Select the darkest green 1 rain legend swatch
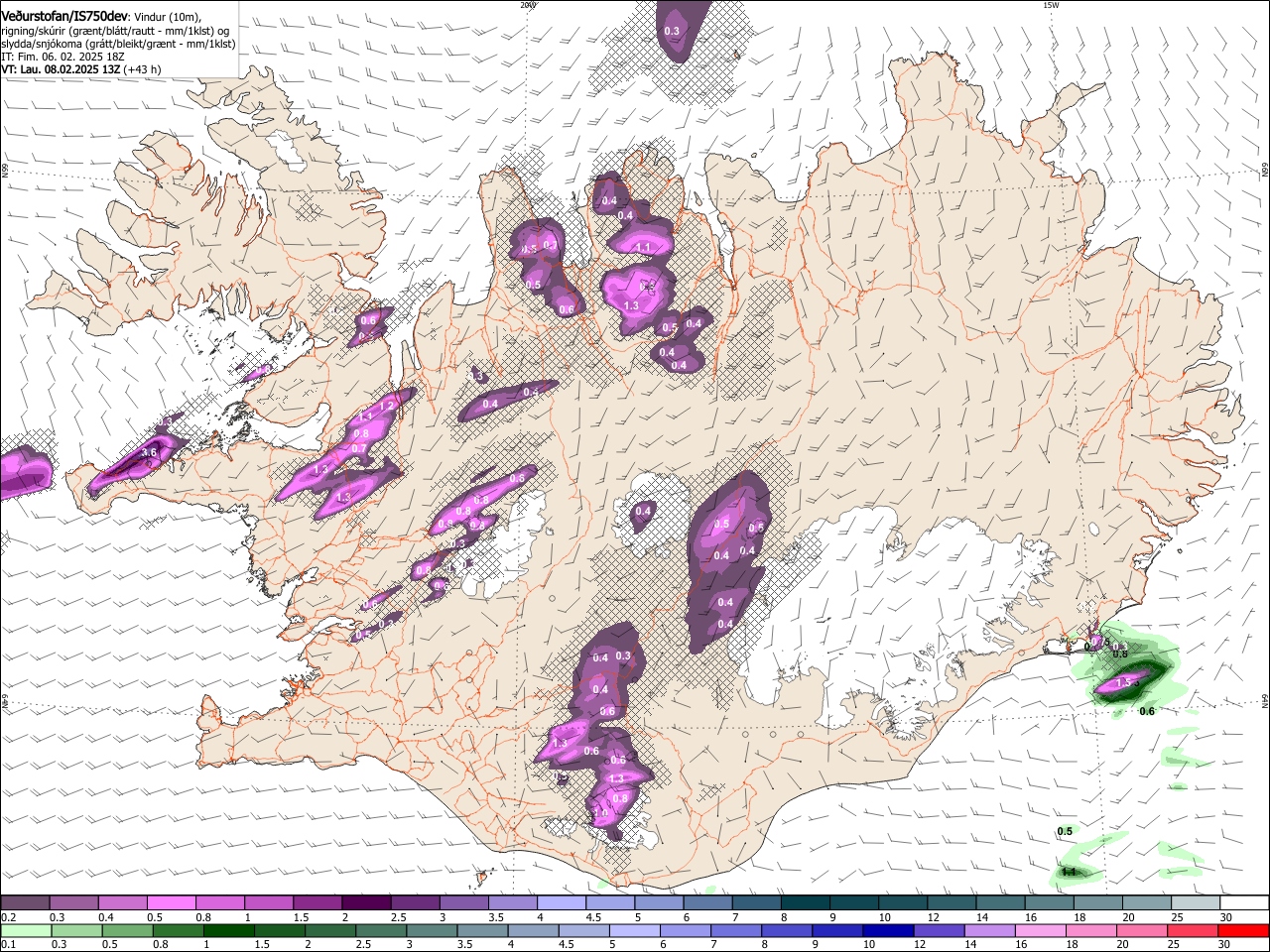 click(228, 930)
